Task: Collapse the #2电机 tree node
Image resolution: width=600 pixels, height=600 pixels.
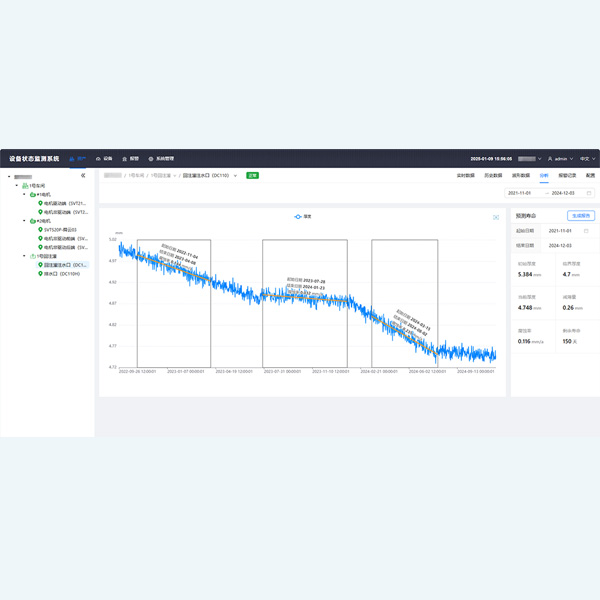Action: [x=23, y=221]
